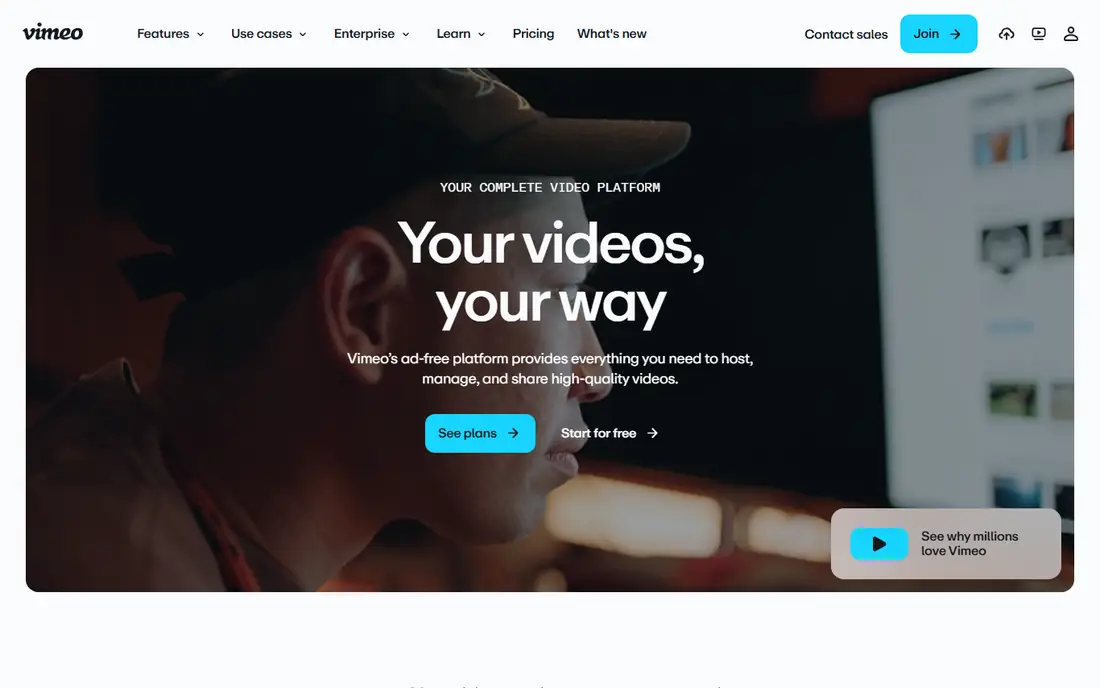Go to the Pricing page

(x=533, y=34)
